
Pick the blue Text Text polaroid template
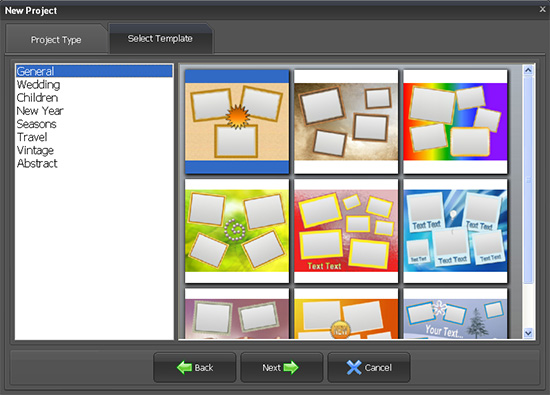(x=455, y=231)
